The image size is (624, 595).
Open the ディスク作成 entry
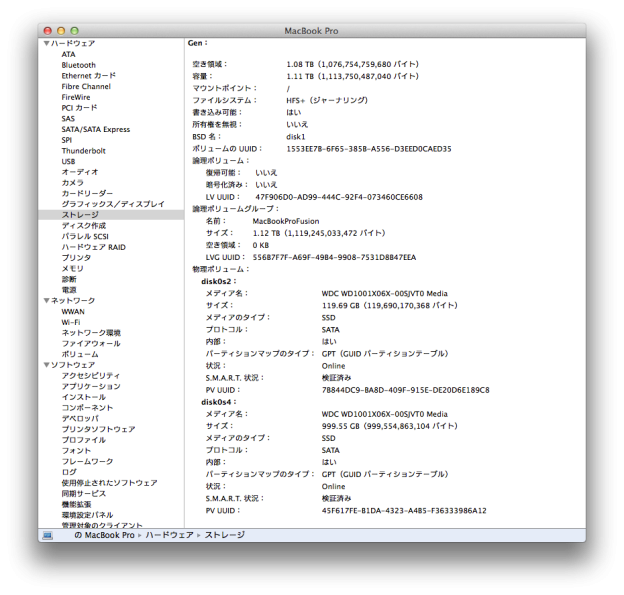pos(84,226)
